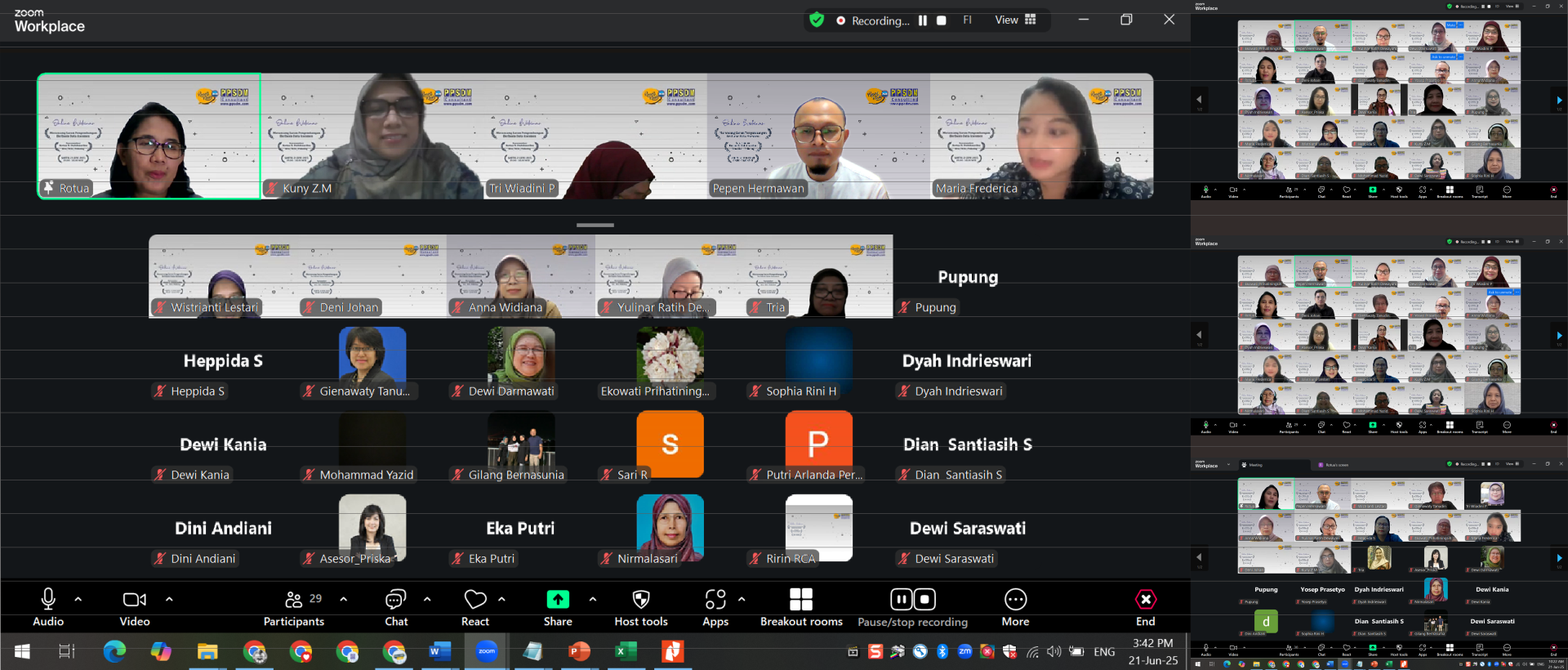Expand chat options caret

point(427,600)
